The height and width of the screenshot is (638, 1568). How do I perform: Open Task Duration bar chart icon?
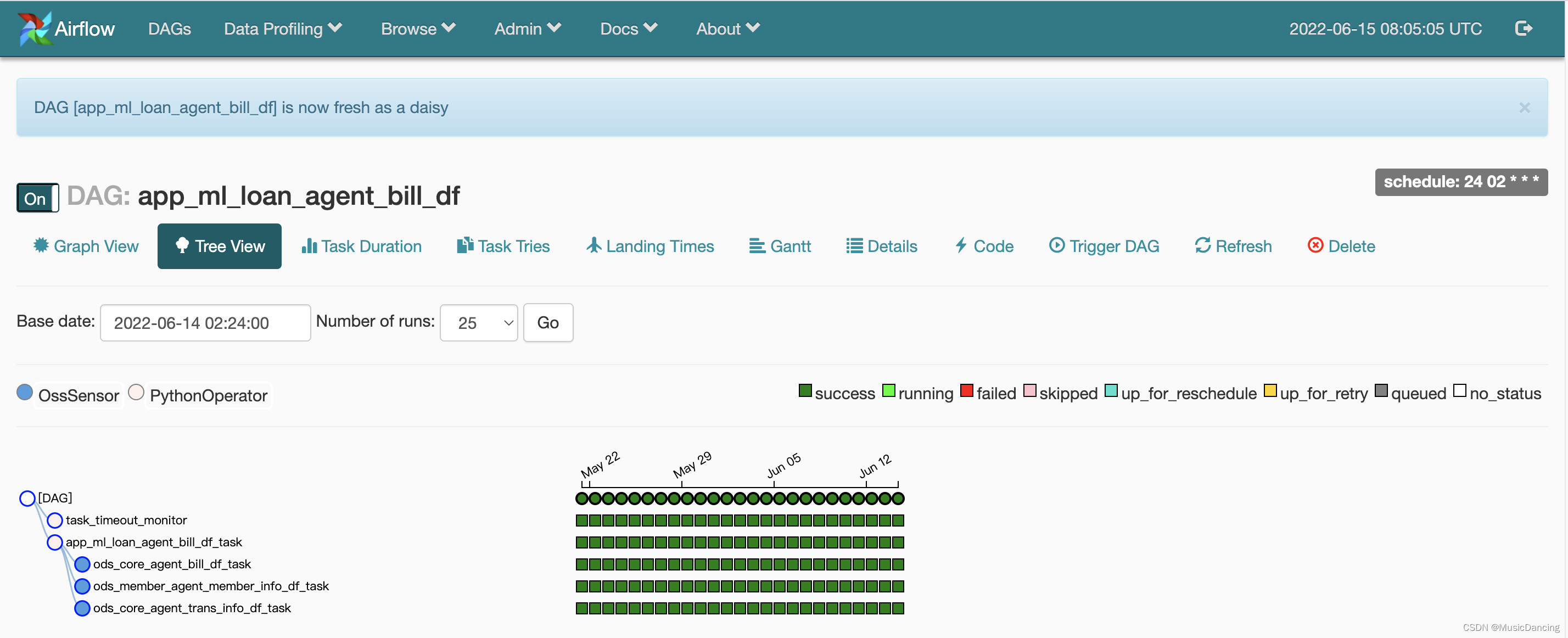309,245
